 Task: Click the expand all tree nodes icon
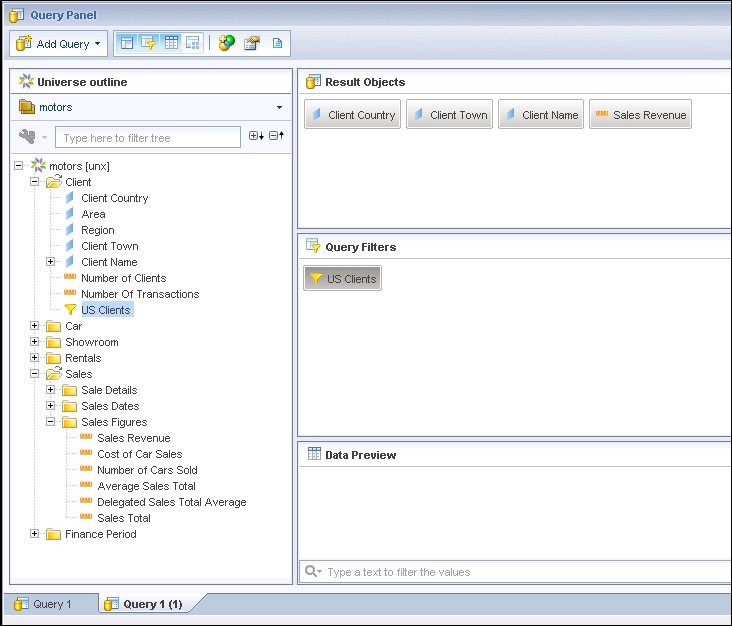[256, 137]
